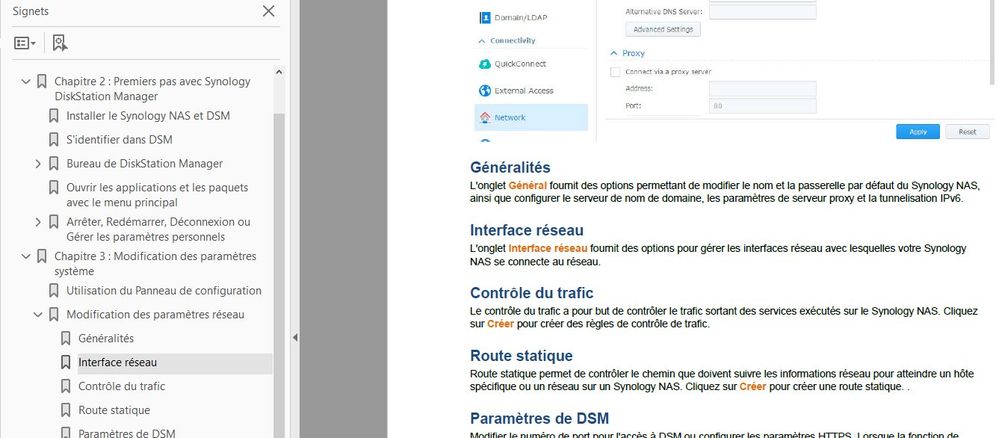
Task: Click bookmark icon beside Ouvrir les applications
Action: point(54,188)
